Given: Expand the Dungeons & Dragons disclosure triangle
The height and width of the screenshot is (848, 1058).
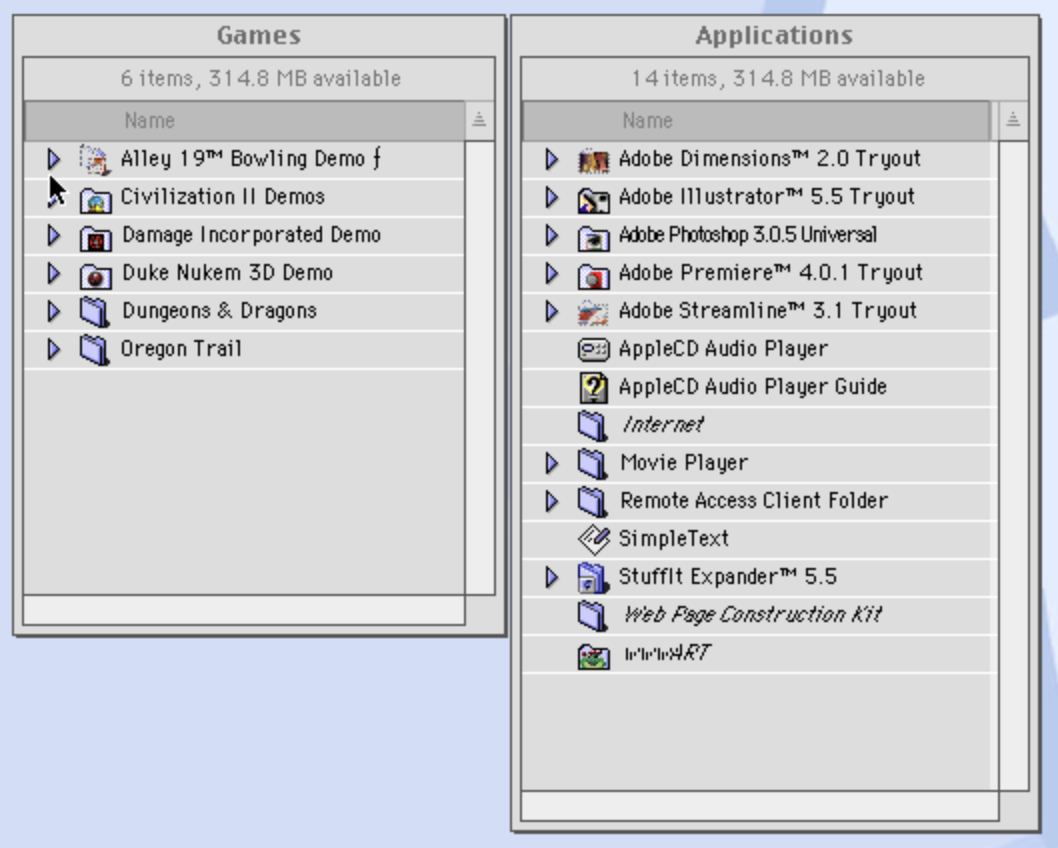Looking at the screenshot, I should 54,311.
